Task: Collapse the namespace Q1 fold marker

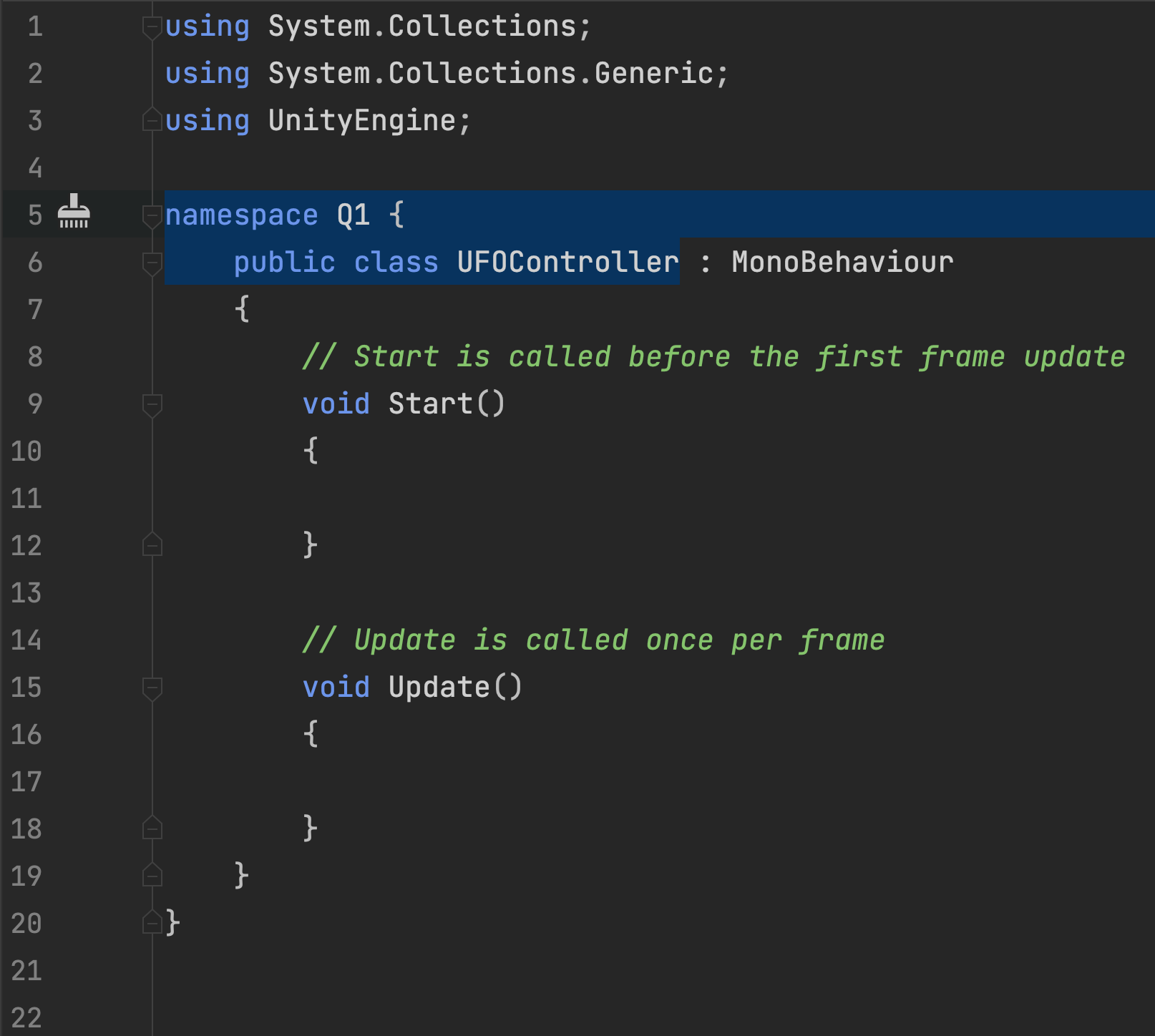Action: click(152, 215)
